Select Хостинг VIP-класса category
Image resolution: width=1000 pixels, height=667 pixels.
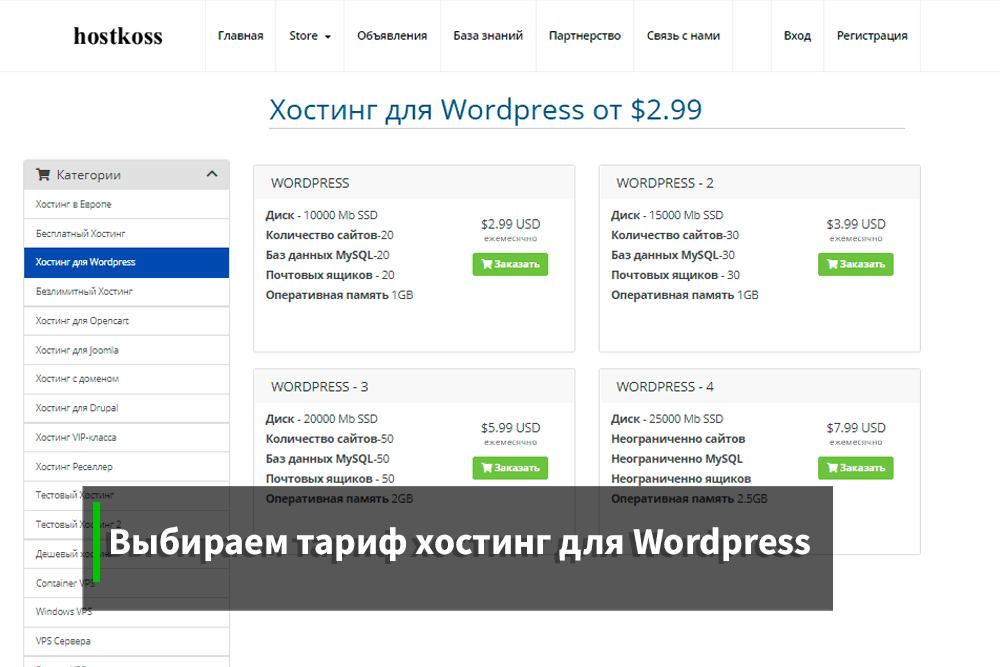tap(126, 437)
